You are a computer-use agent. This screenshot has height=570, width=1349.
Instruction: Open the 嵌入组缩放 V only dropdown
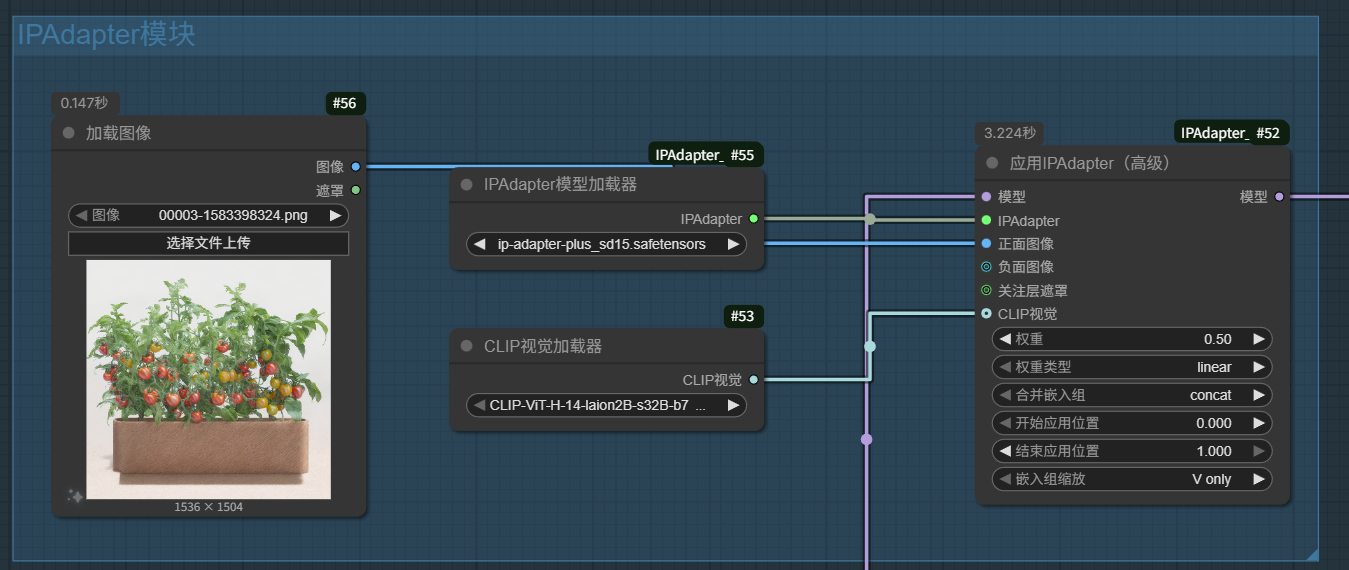click(1132, 479)
